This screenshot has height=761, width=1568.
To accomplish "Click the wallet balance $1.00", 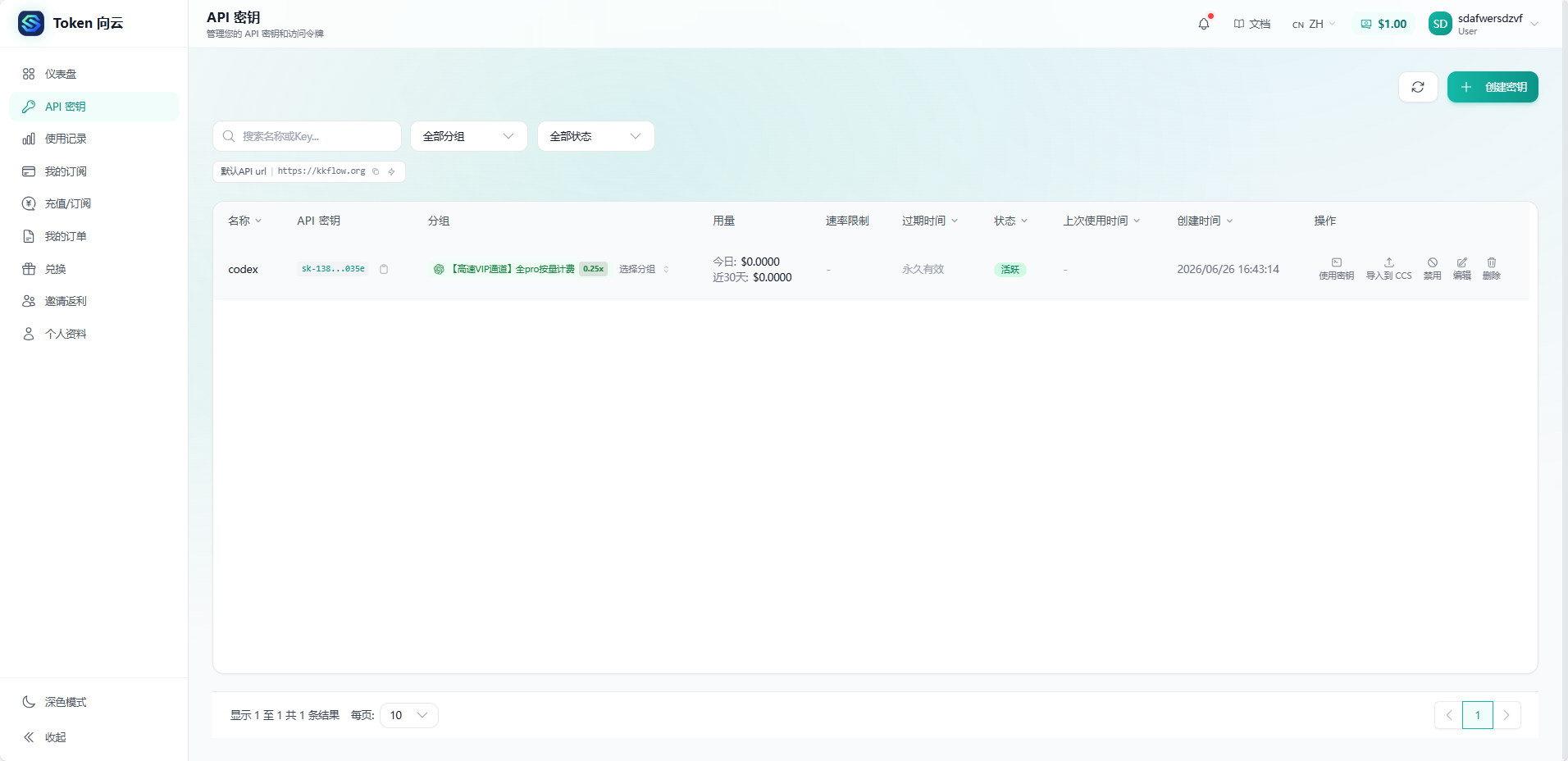I will pyautogui.click(x=1383, y=24).
